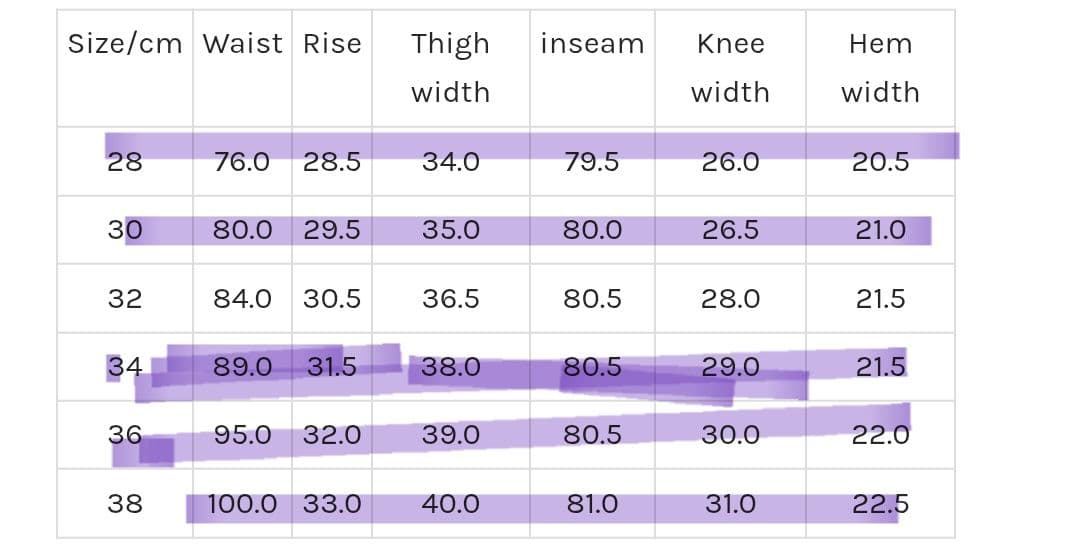Select size 38 row label
The width and height of the screenshot is (1080, 556).
pos(125,504)
